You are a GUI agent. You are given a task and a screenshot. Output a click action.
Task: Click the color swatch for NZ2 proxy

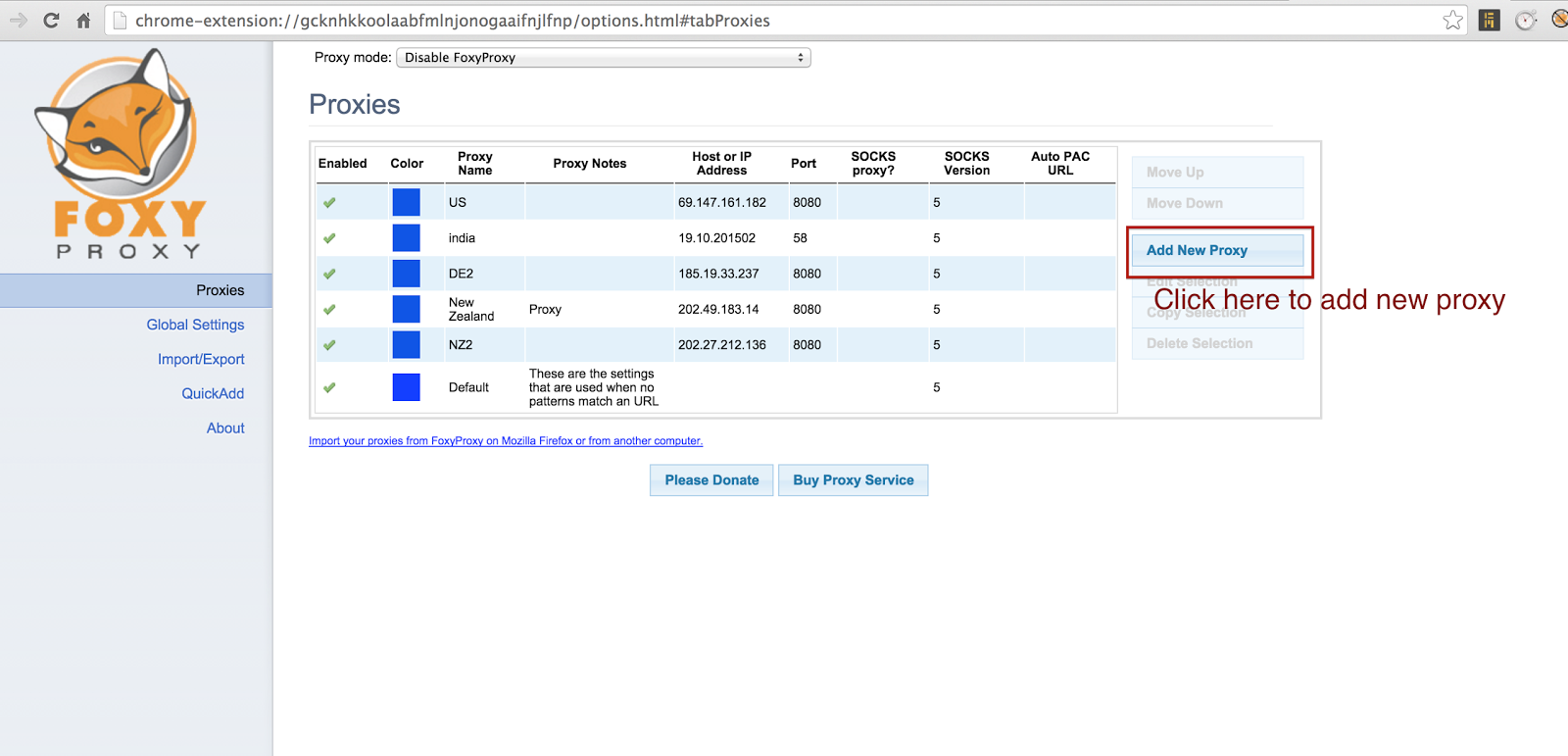[406, 344]
